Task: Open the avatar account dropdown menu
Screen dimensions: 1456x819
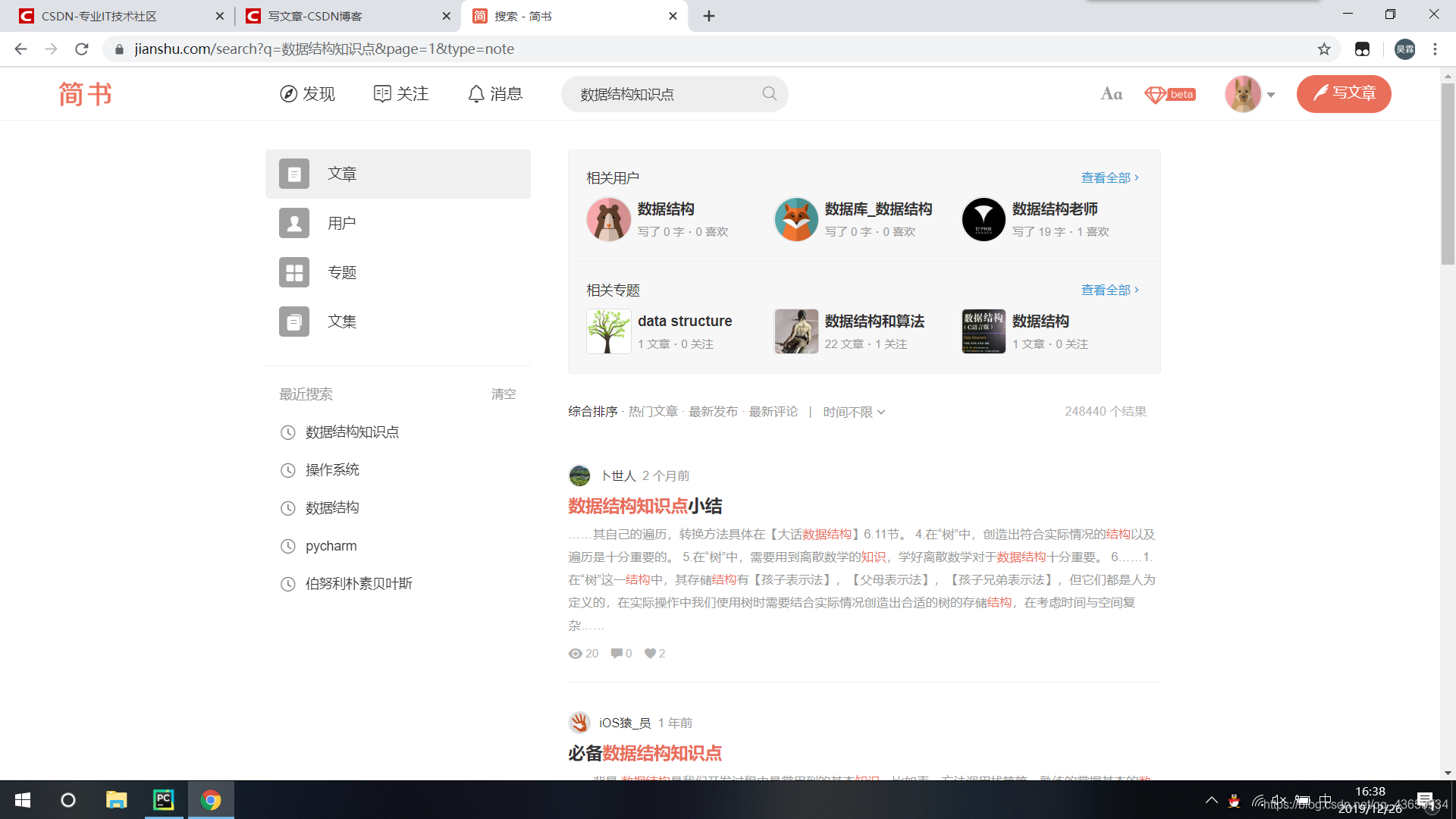Action: pos(1250,94)
